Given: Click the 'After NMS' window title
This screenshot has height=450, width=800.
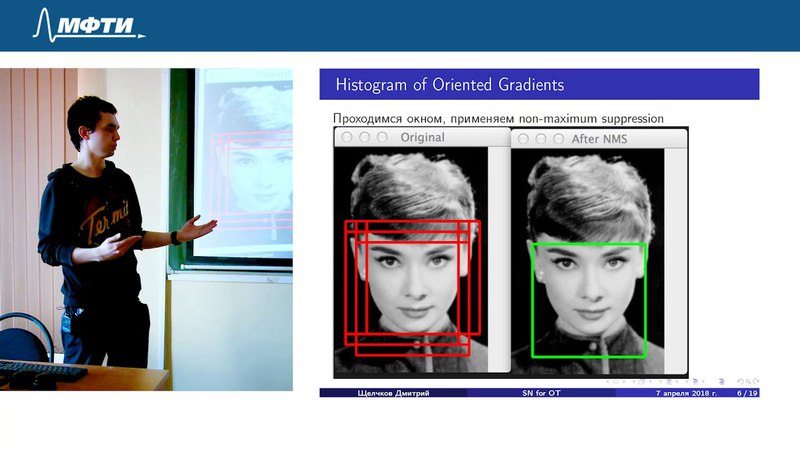Looking at the screenshot, I should (599, 139).
